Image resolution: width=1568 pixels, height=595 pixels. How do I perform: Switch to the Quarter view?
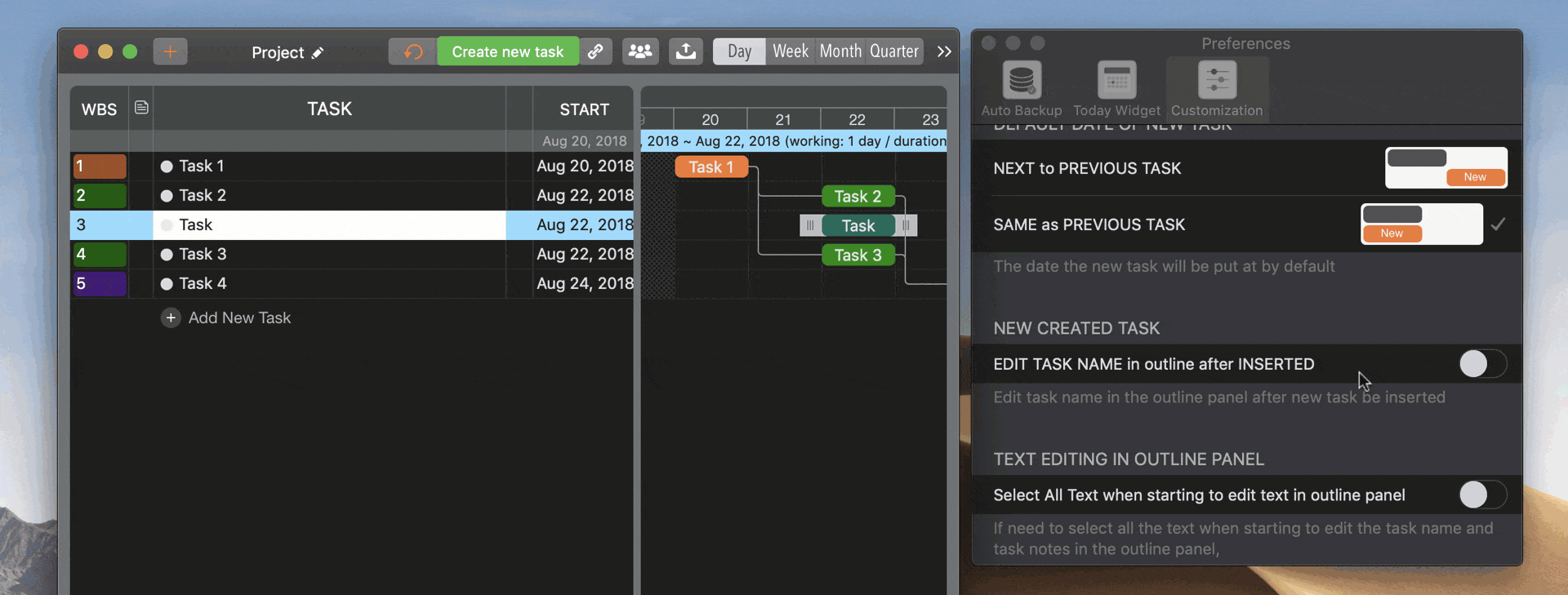point(893,51)
